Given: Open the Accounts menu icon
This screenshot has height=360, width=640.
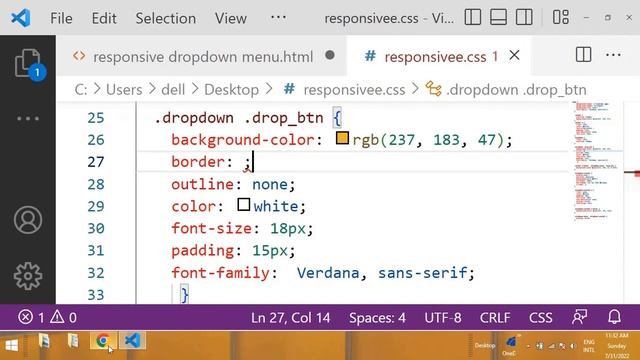Looking at the screenshot, I should 28,220.
